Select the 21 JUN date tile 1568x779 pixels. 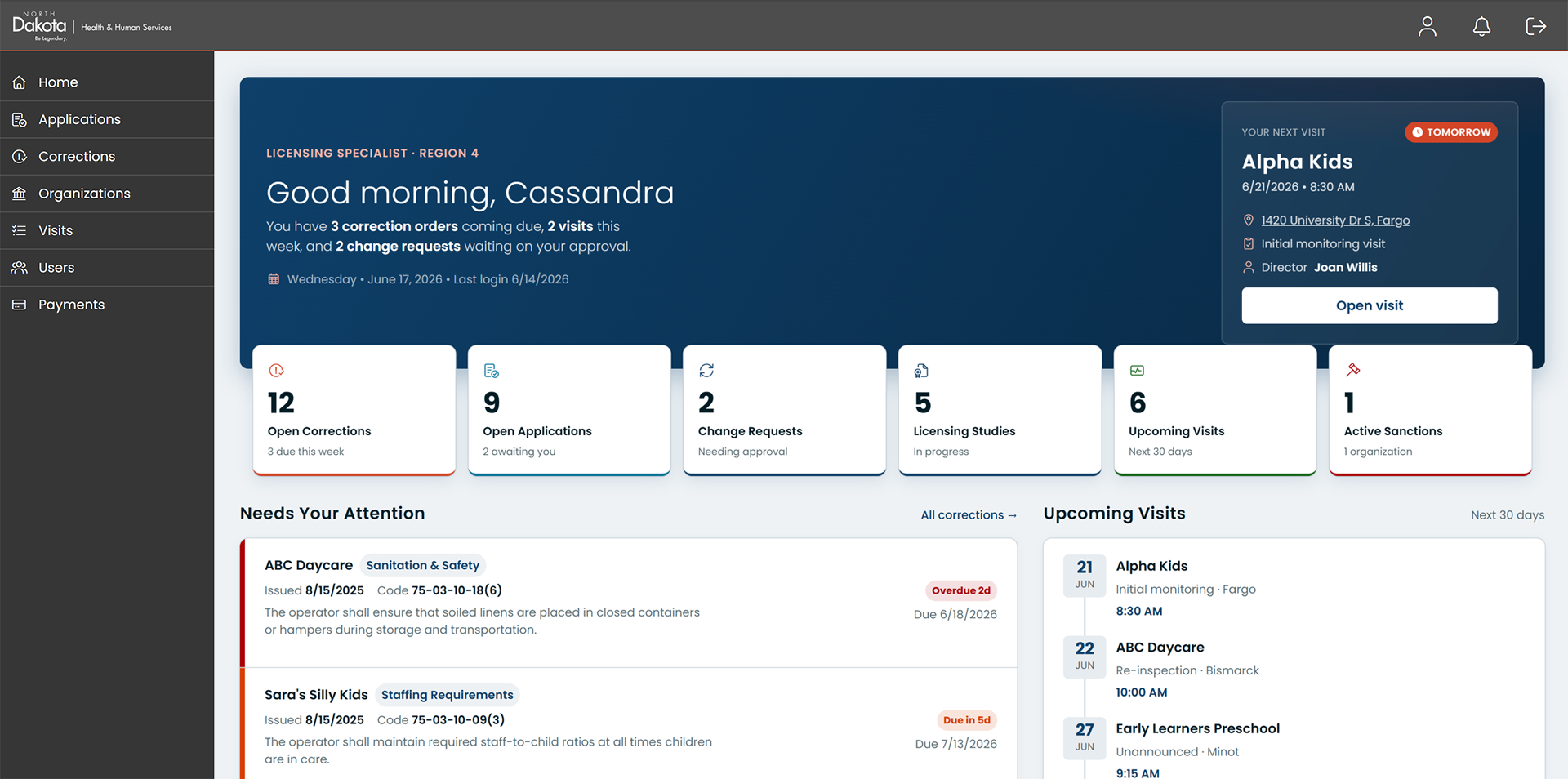tap(1085, 575)
